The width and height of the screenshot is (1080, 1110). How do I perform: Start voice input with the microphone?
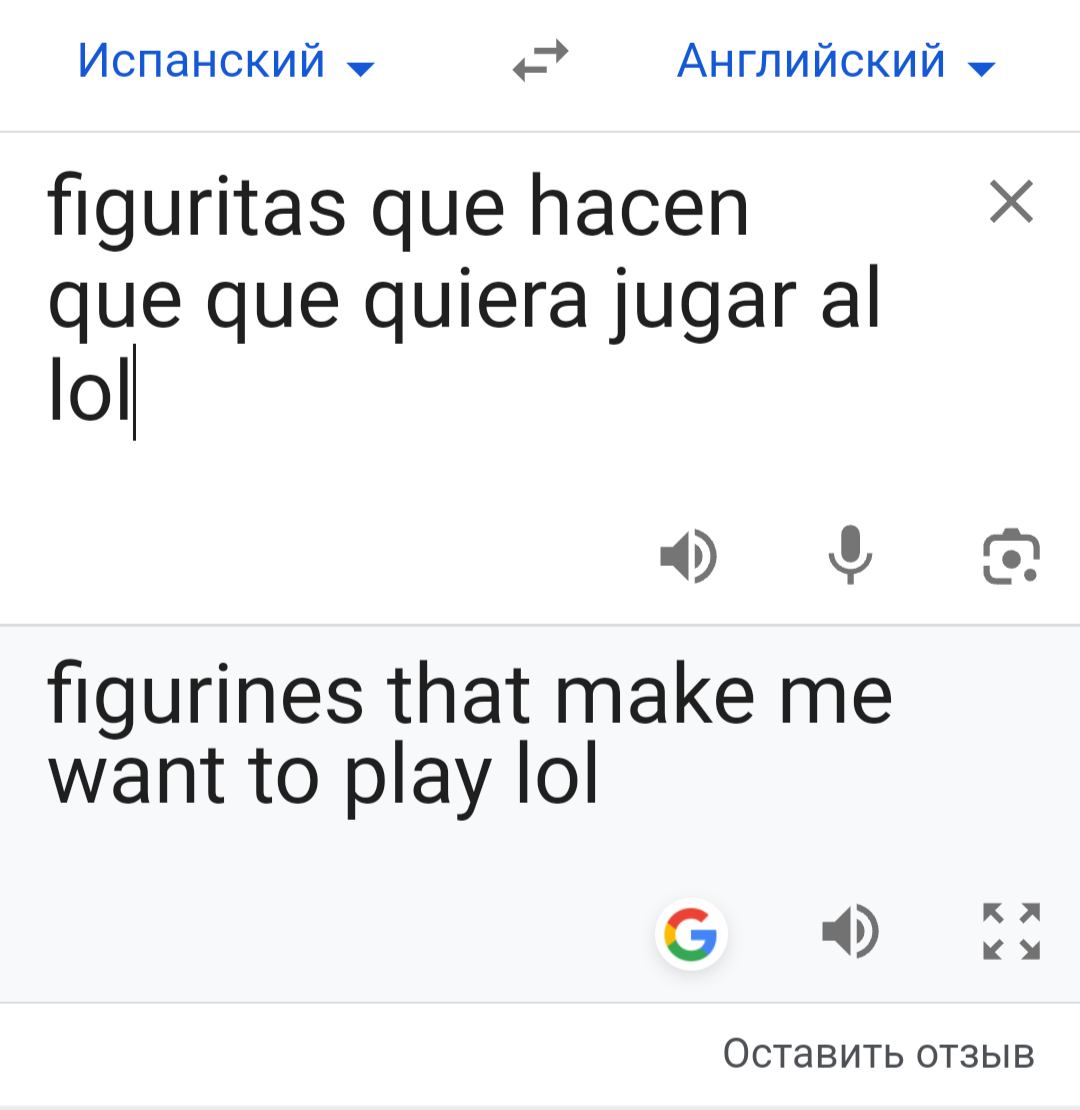[850, 555]
